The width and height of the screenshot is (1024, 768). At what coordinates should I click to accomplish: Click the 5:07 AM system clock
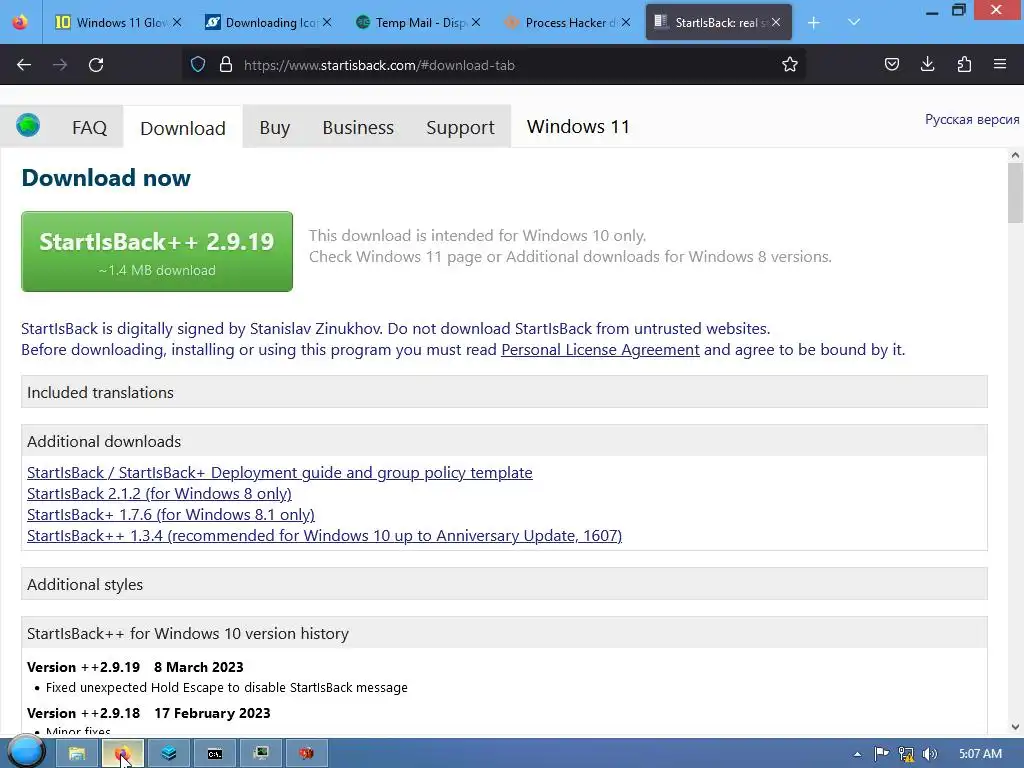tap(980, 754)
